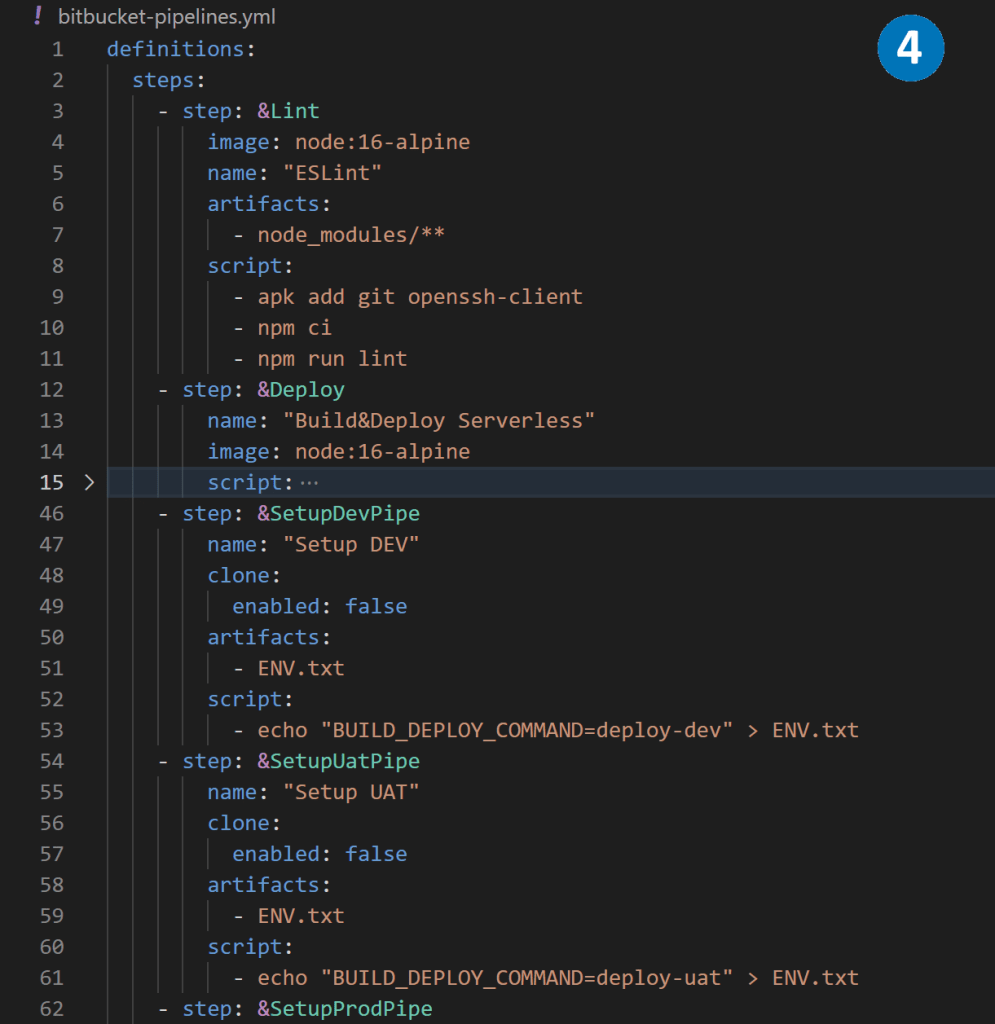Click line number 62 in the gutter
The width and height of the screenshot is (995, 1024).
click(51, 1008)
